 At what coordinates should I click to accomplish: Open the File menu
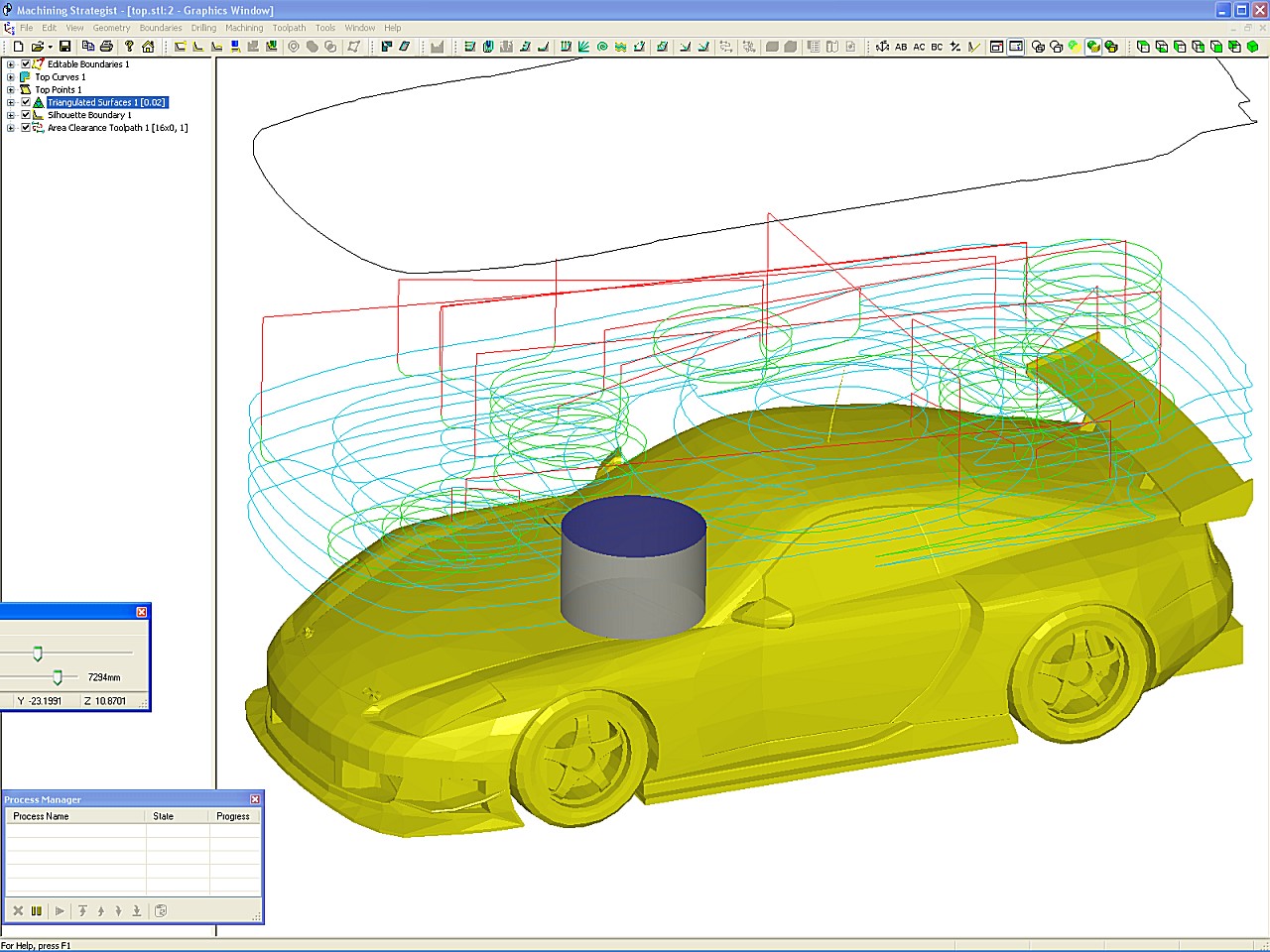27,28
